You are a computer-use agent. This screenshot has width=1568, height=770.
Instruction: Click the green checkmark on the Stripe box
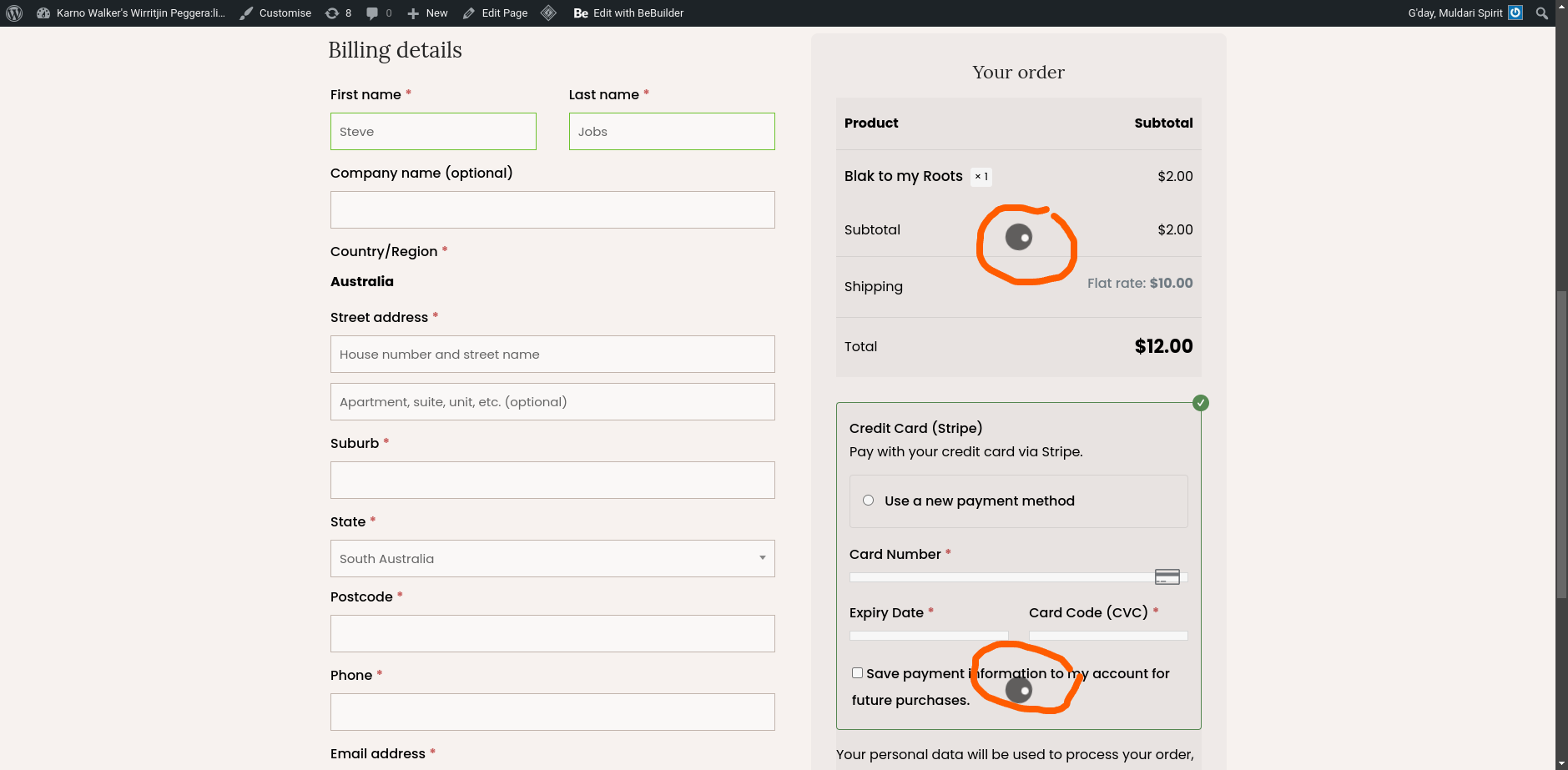[x=1201, y=403]
